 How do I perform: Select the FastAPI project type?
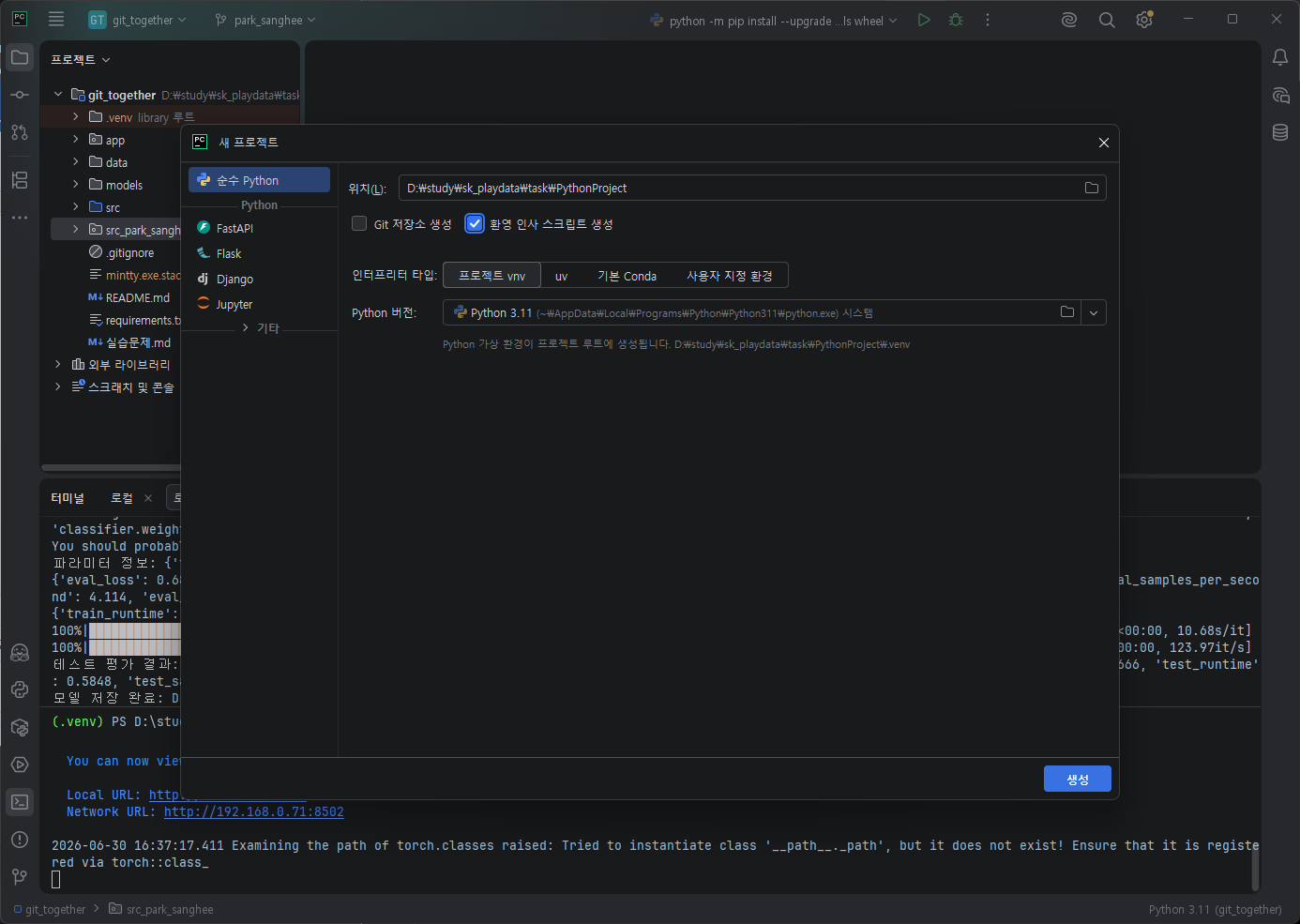point(259,228)
